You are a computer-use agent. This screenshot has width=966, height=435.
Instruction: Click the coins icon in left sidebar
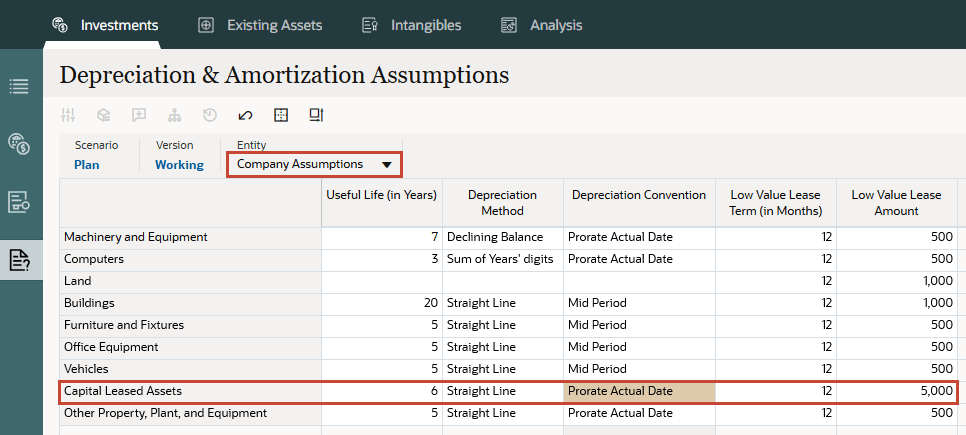tap(19, 143)
